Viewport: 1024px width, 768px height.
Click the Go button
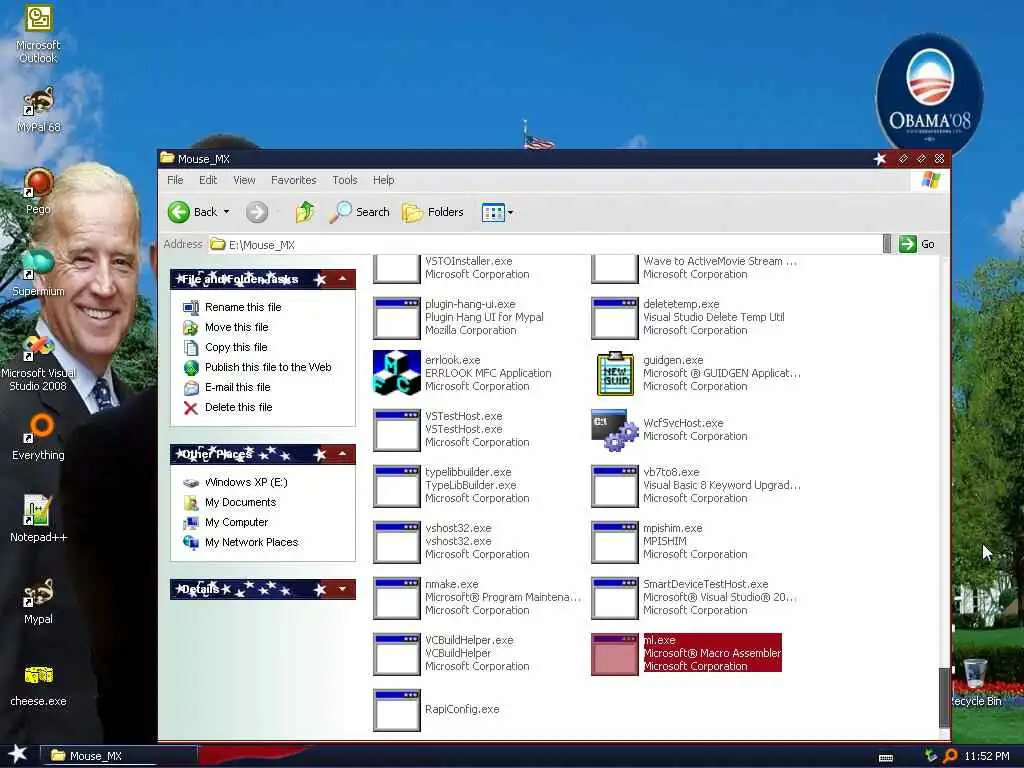pos(916,244)
